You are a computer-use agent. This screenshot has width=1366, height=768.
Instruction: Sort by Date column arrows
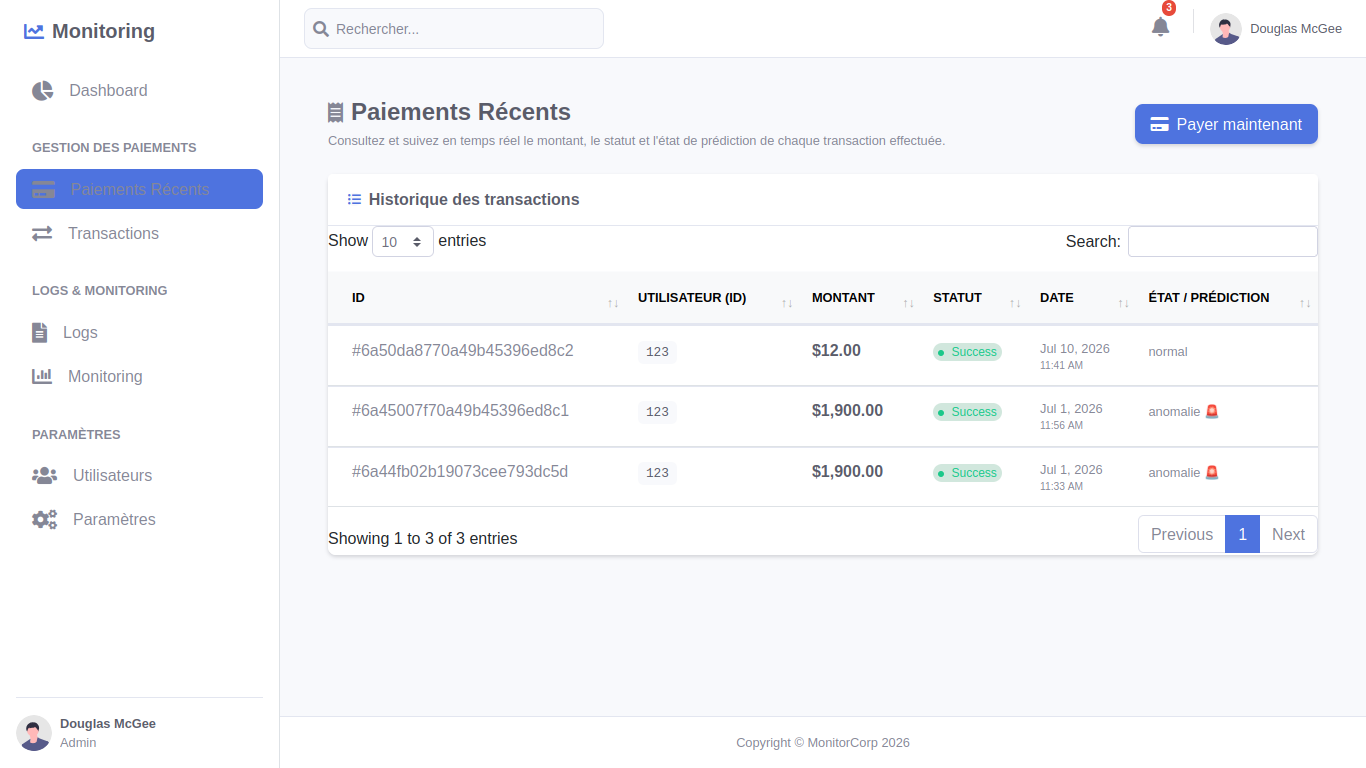[x=1123, y=303]
